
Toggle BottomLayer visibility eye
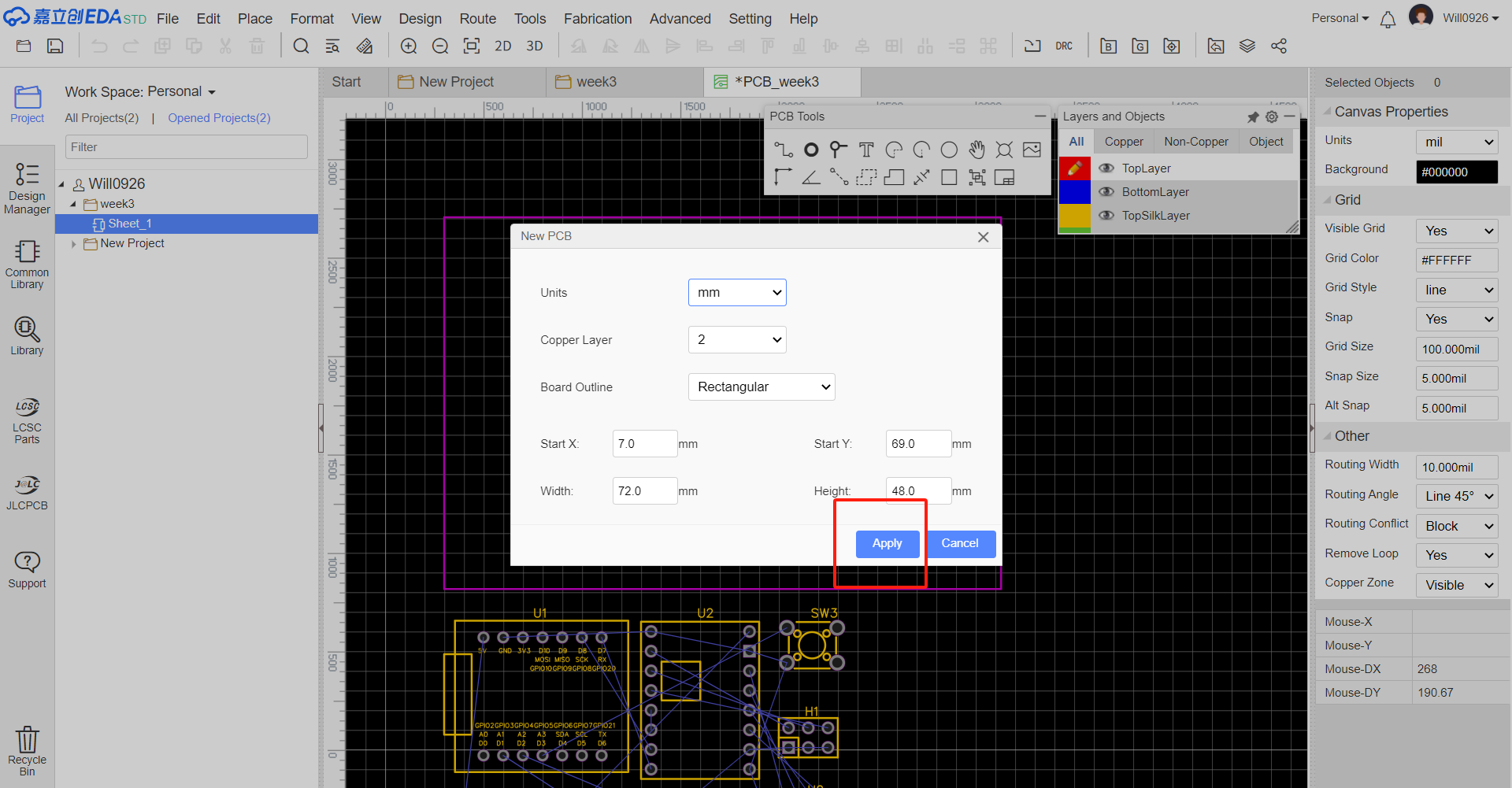coord(1106,192)
